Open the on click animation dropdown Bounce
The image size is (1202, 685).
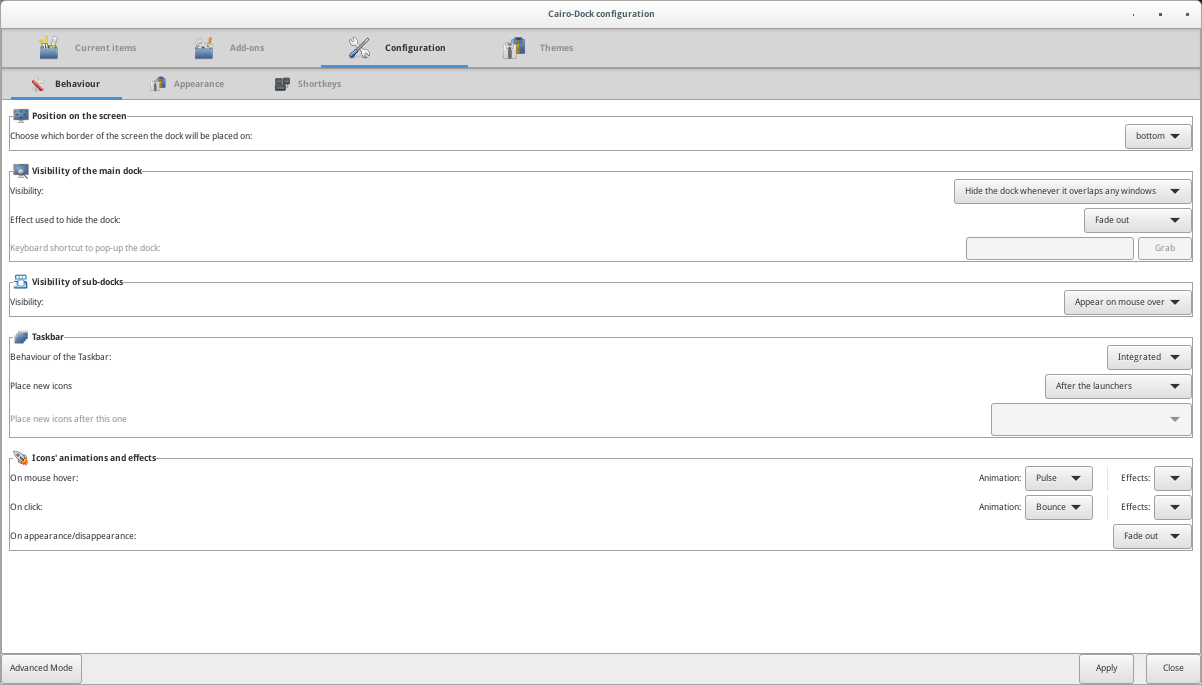[1059, 507]
